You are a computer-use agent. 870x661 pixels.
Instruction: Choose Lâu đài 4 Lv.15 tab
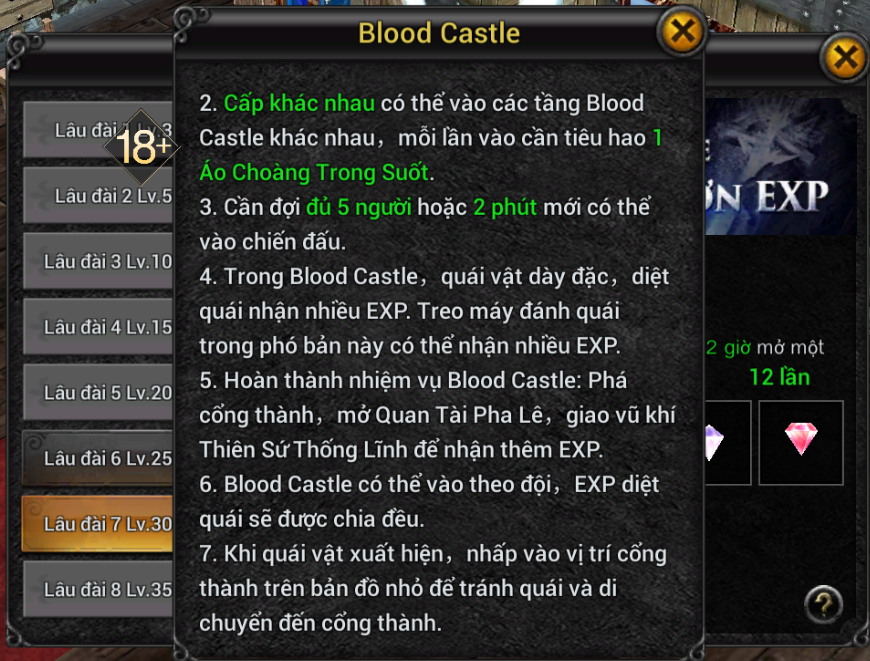point(98,326)
